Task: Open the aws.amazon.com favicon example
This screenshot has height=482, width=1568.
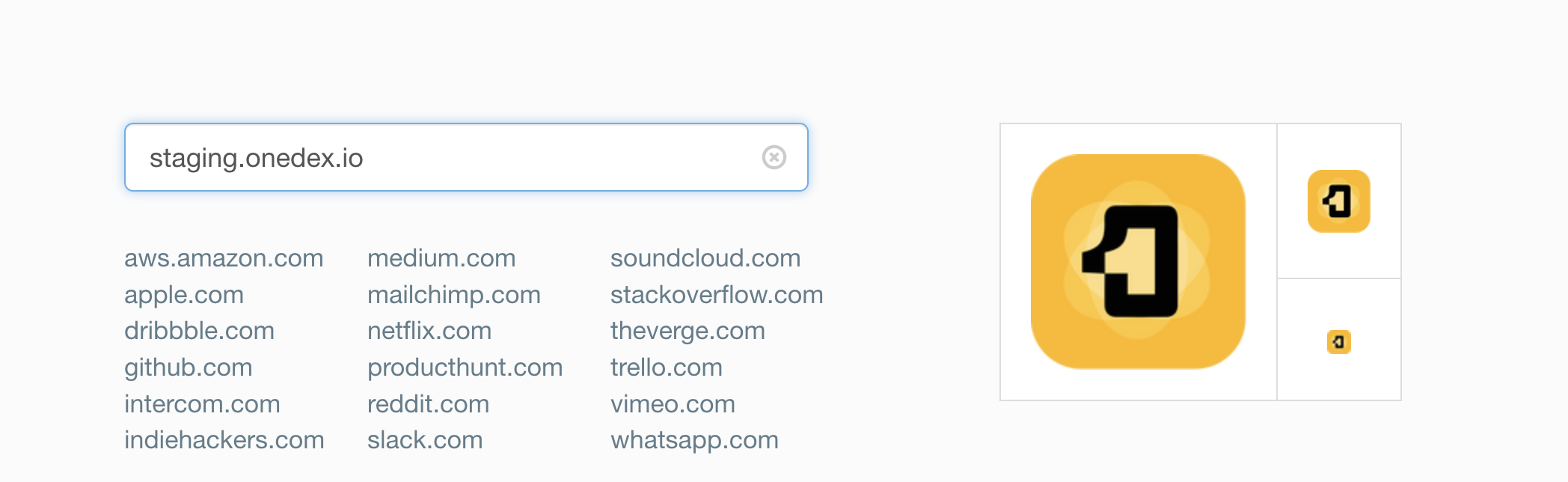Action: [x=224, y=258]
